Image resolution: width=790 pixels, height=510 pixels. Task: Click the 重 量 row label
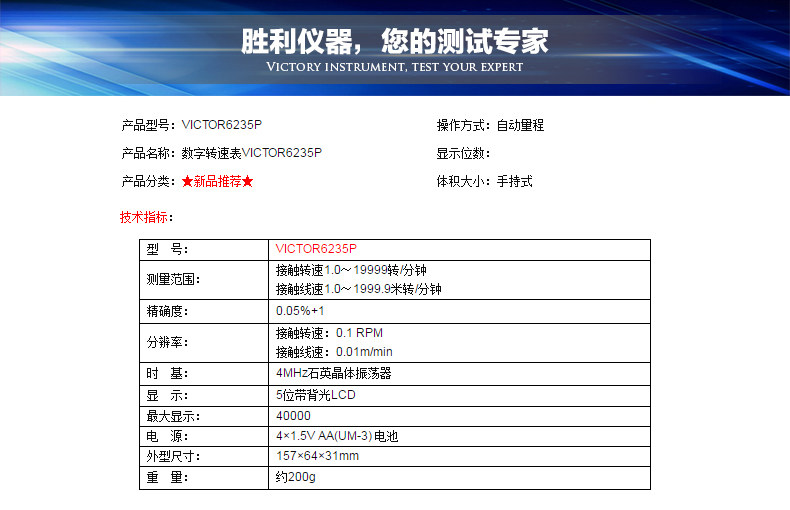(167, 477)
